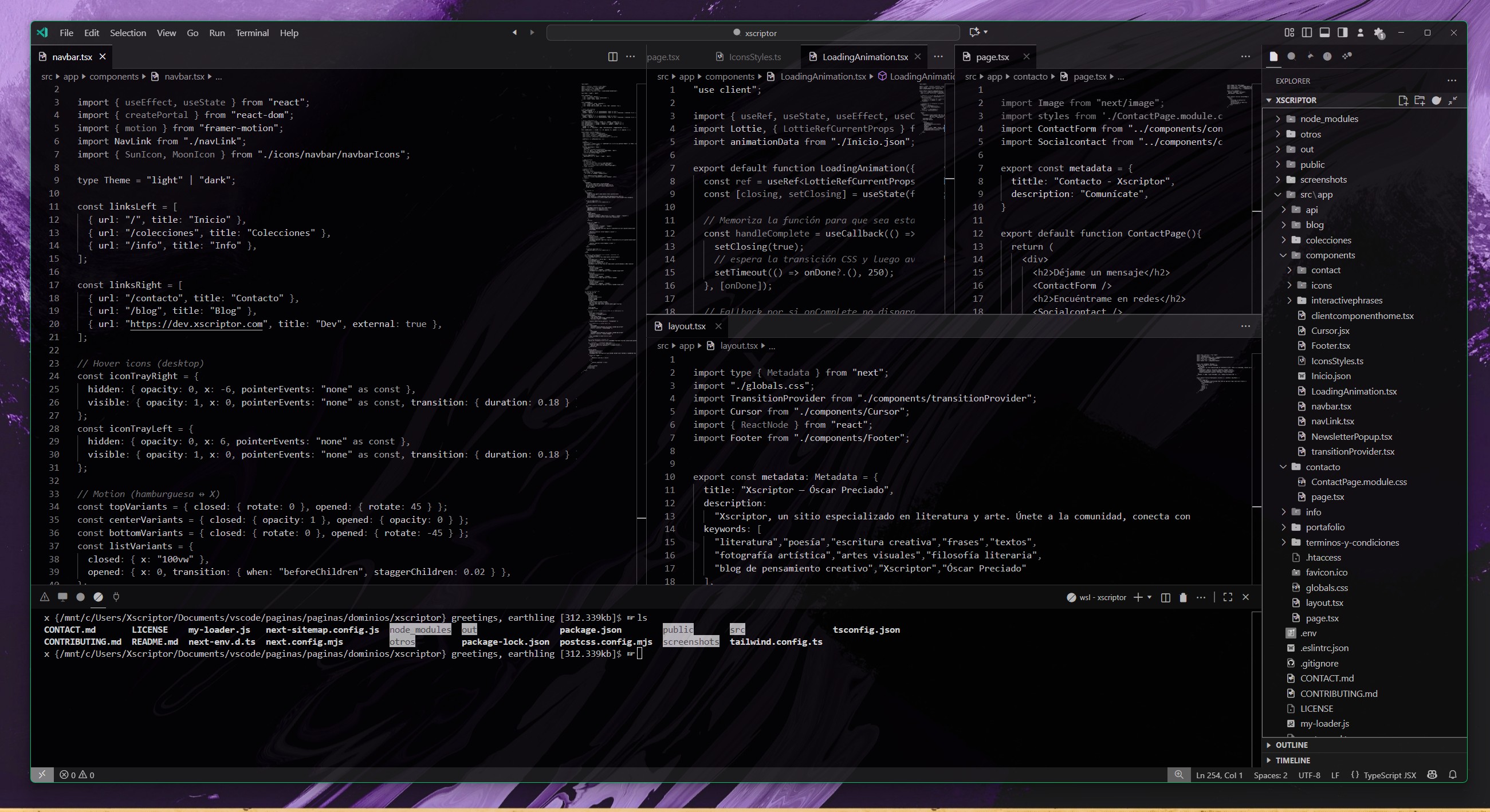
Task: Open the https://dev.xscriptor.com link
Action: pos(196,324)
